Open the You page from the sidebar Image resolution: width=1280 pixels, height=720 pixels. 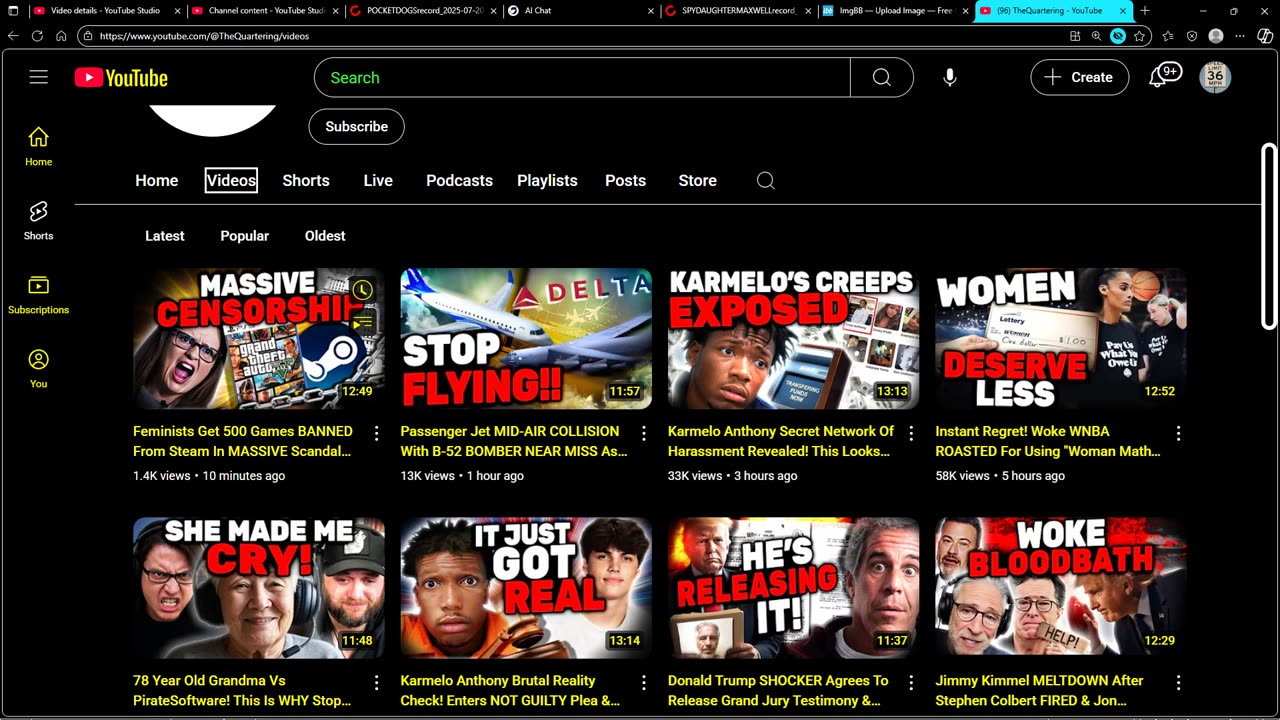[39, 368]
